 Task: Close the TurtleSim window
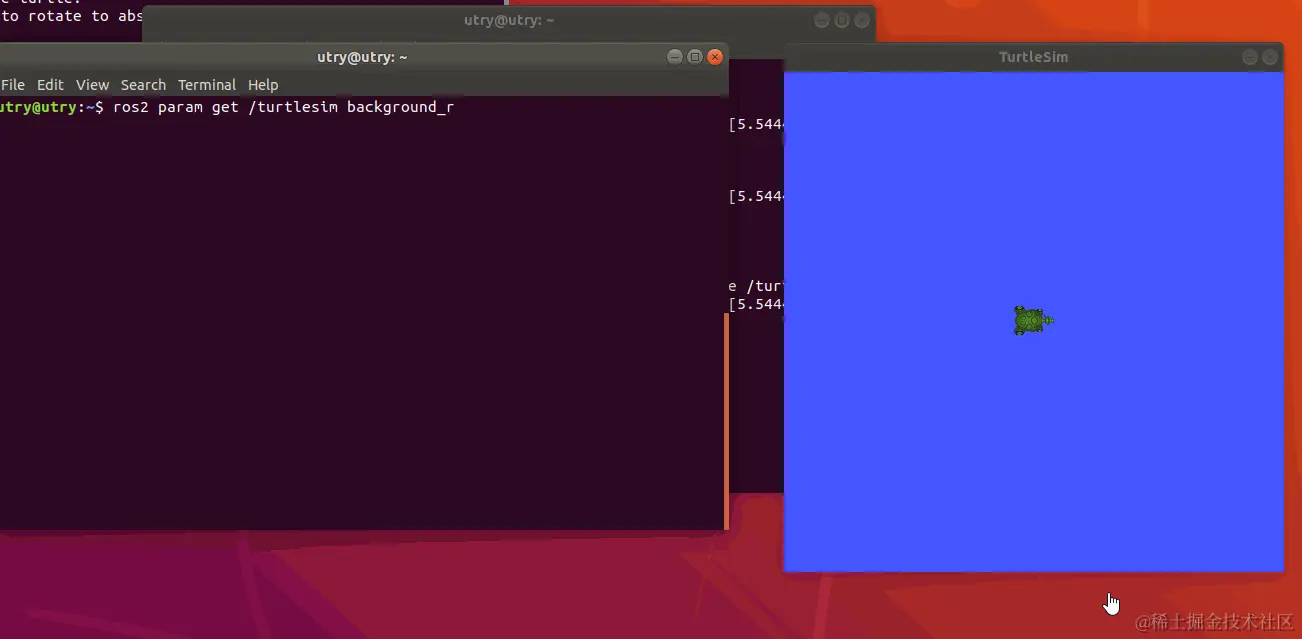pyautogui.click(x=1270, y=57)
